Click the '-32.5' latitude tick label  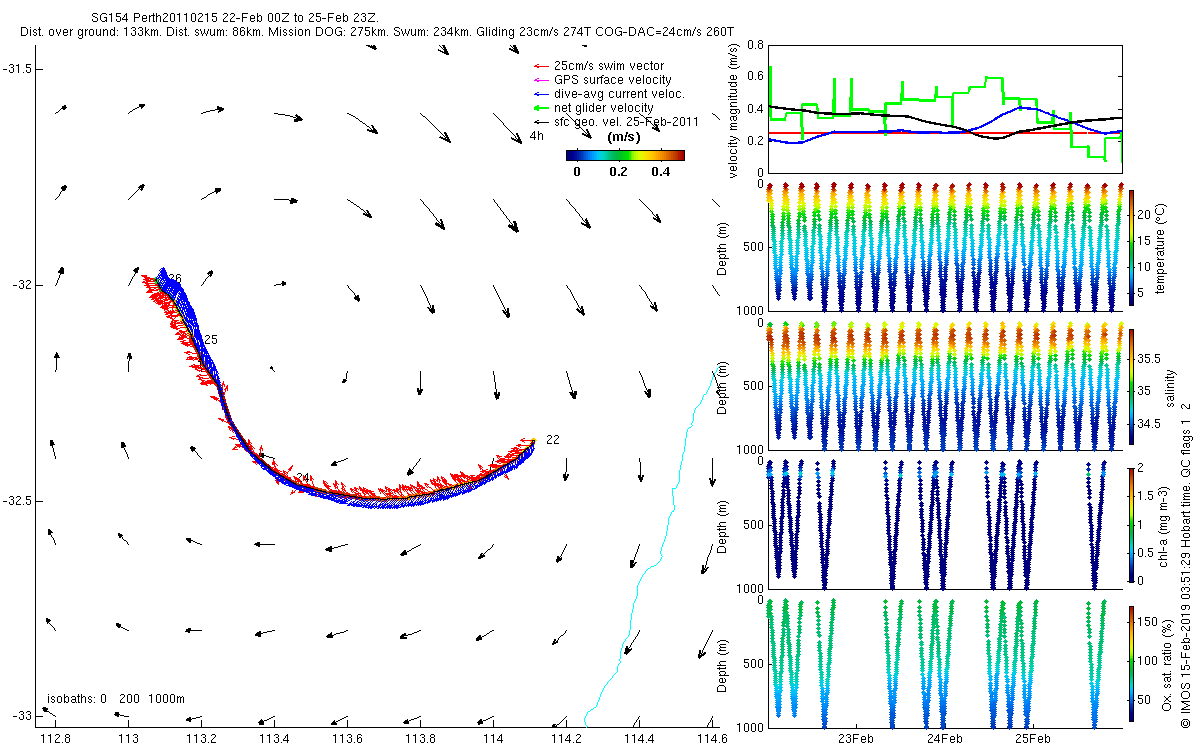[18, 500]
